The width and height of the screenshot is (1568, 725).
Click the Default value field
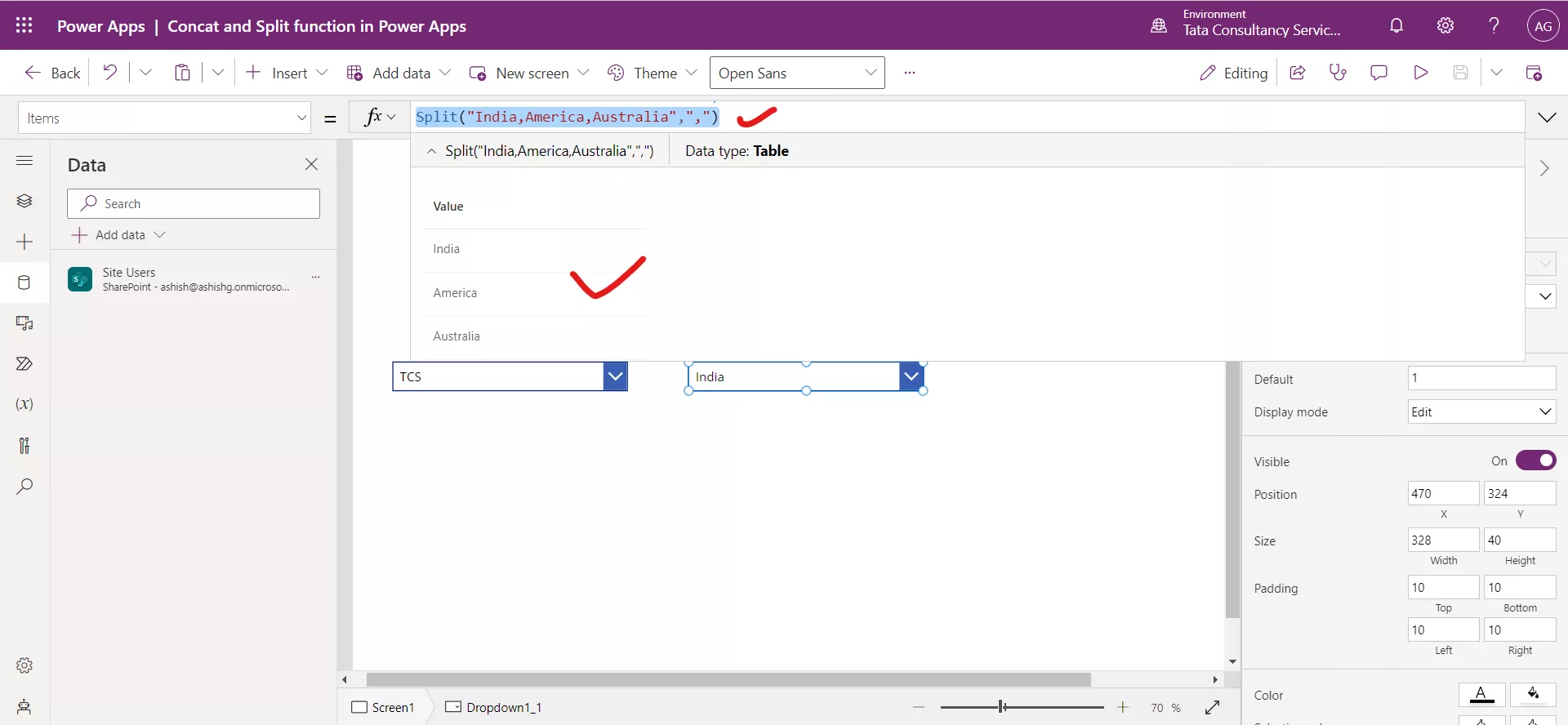[1481, 378]
